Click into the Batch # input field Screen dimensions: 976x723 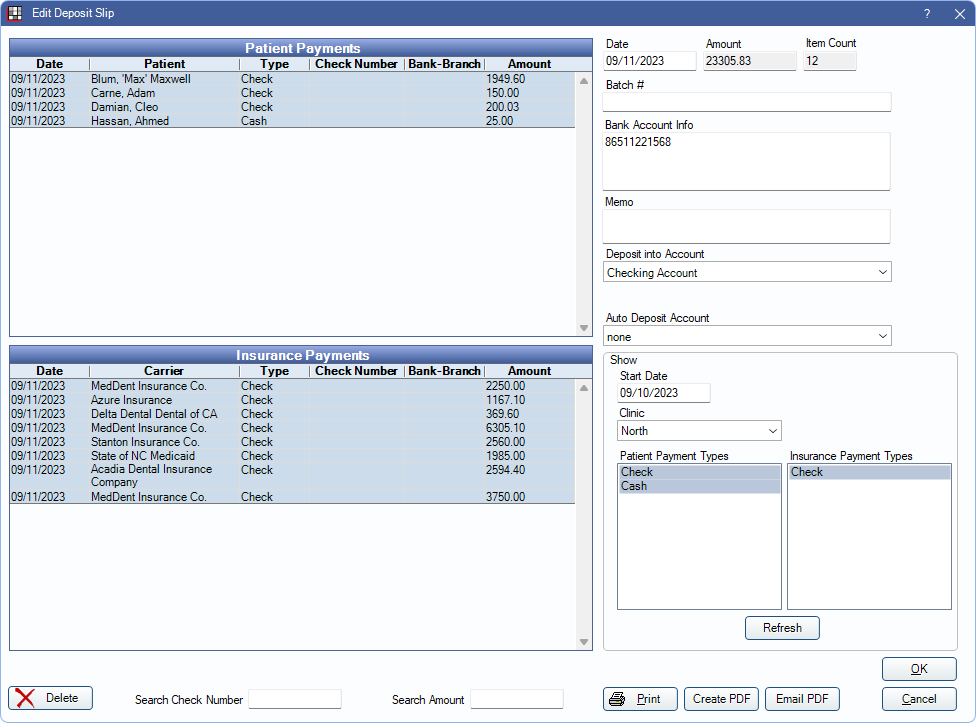747,102
